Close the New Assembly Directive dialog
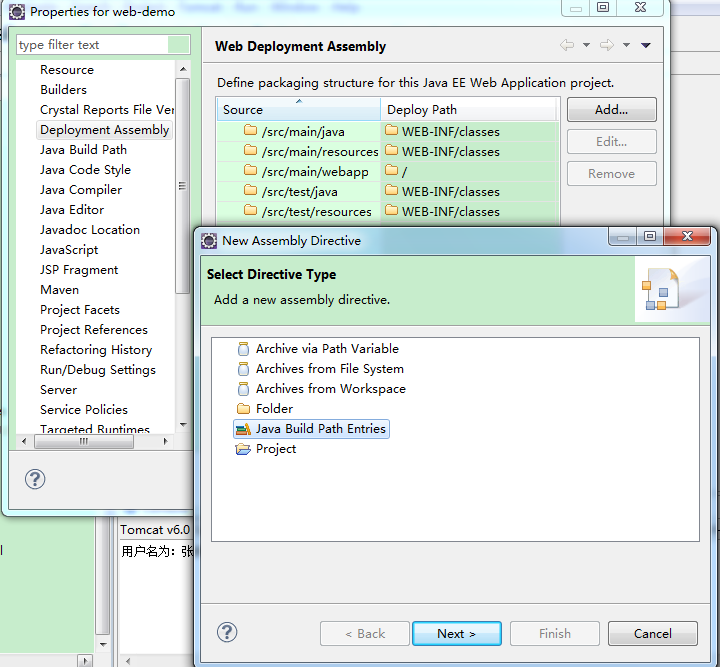The width and height of the screenshot is (720, 667). tap(687, 236)
